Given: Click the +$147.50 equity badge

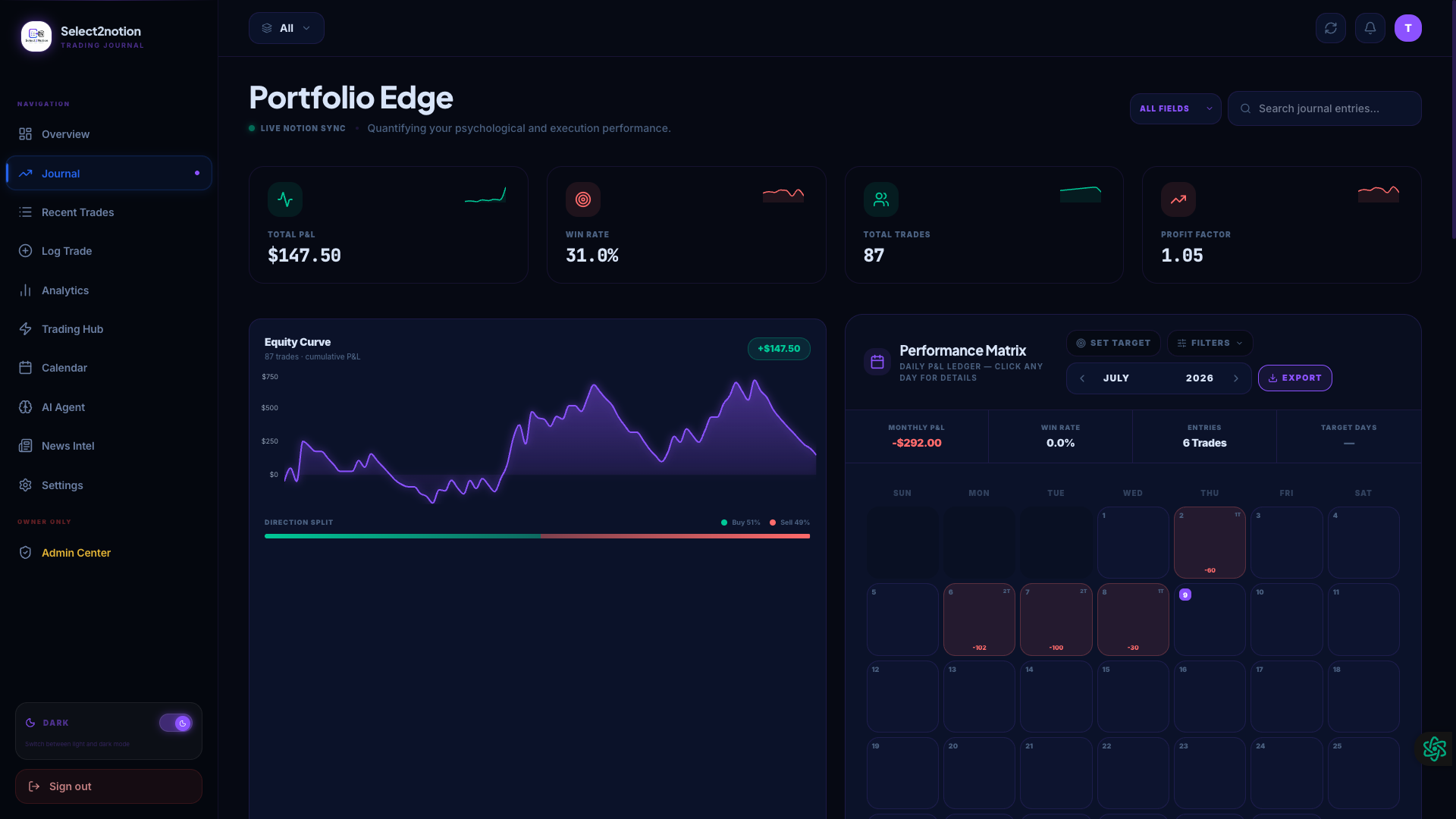Looking at the screenshot, I should pyautogui.click(x=779, y=349).
